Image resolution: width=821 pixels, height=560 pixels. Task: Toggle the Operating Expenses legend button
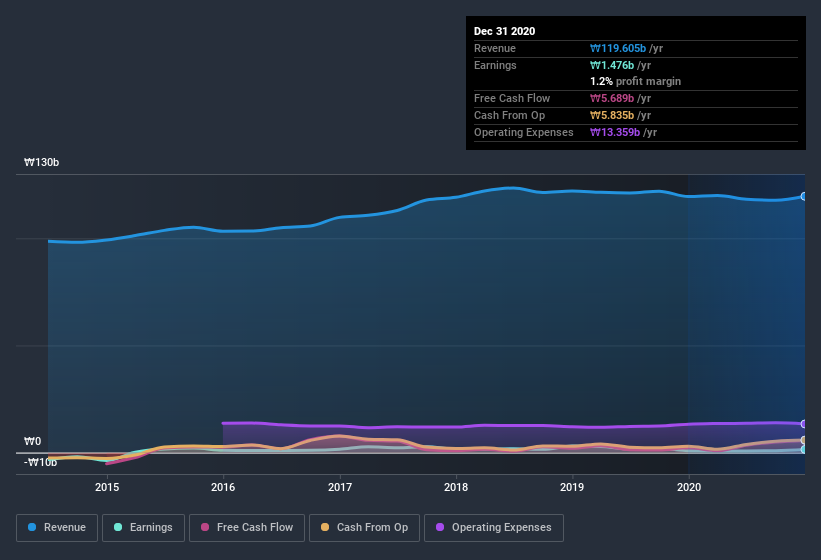pyautogui.click(x=494, y=528)
